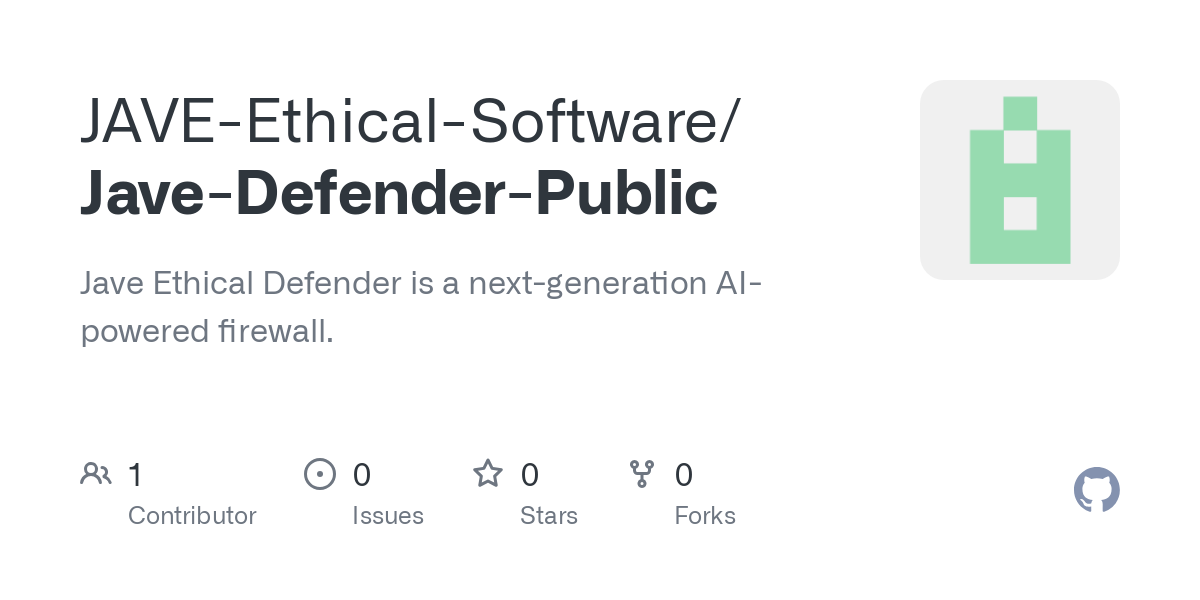Click the contributor count number 1
This screenshot has width=1200, height=600.
(135, 474)
